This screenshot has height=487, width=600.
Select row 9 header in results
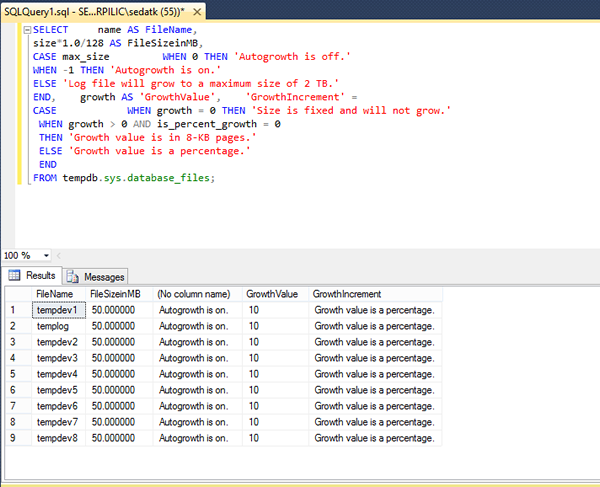click(18, 438)
